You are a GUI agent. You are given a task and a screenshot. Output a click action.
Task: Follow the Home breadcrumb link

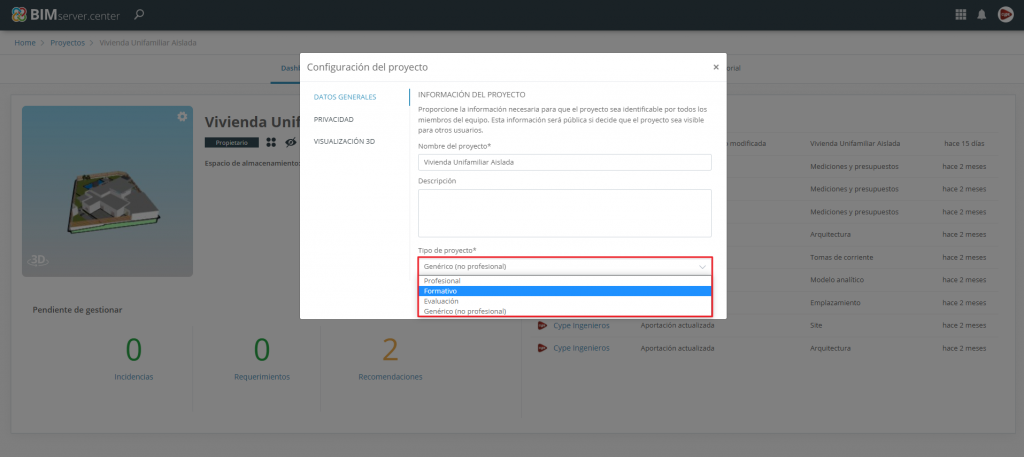click(x=25, y=44)
